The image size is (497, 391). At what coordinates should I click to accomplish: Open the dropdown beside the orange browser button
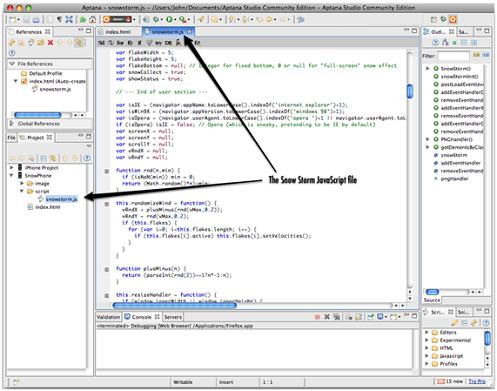[x=134, y=20]
